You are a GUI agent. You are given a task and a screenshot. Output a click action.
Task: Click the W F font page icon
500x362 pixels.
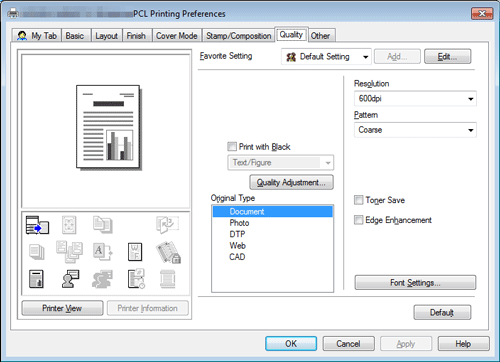(x=135, y=252)
